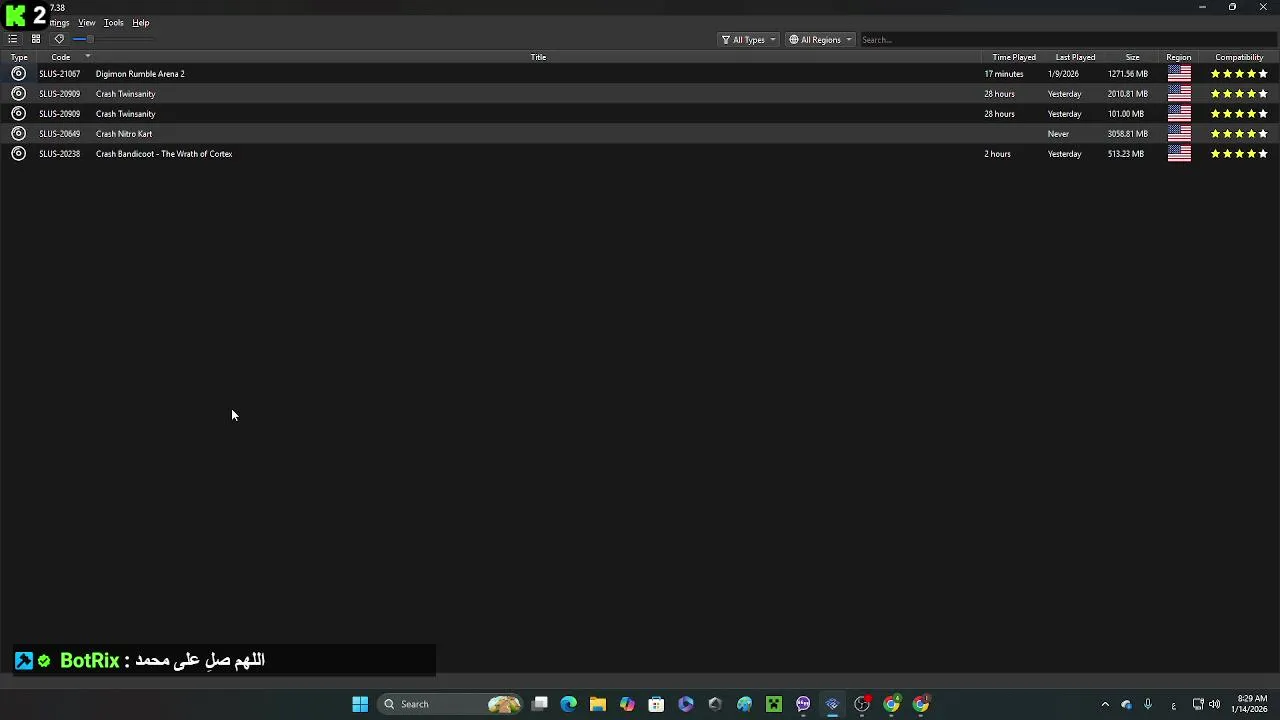The width and height of the screenshot is (1280, 720).
Task: Launch Microsoft Edge from the taskbar
Action: (x=569, y=704)
